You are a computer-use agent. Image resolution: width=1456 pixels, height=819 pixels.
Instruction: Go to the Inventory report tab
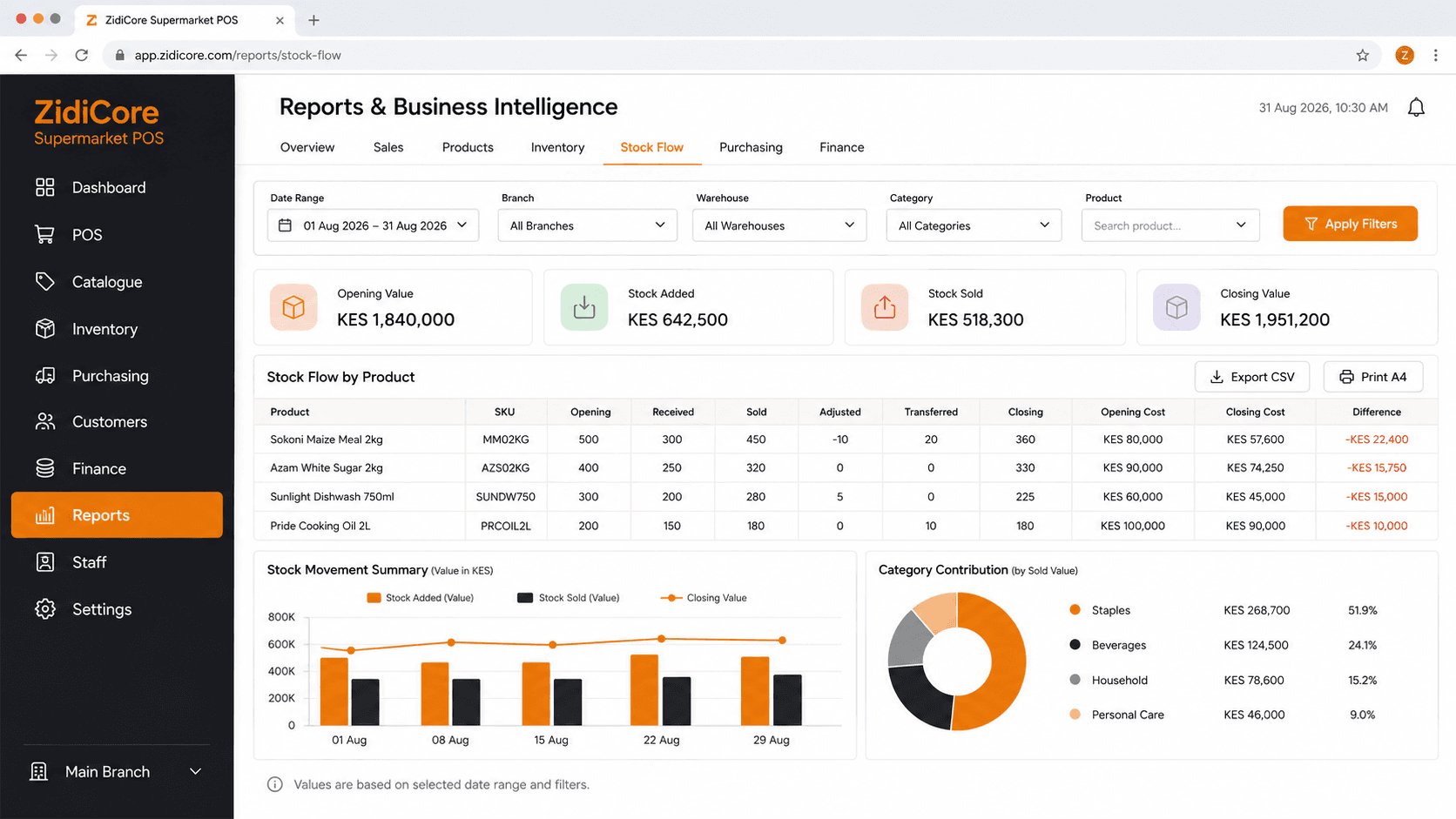(557, 147)
